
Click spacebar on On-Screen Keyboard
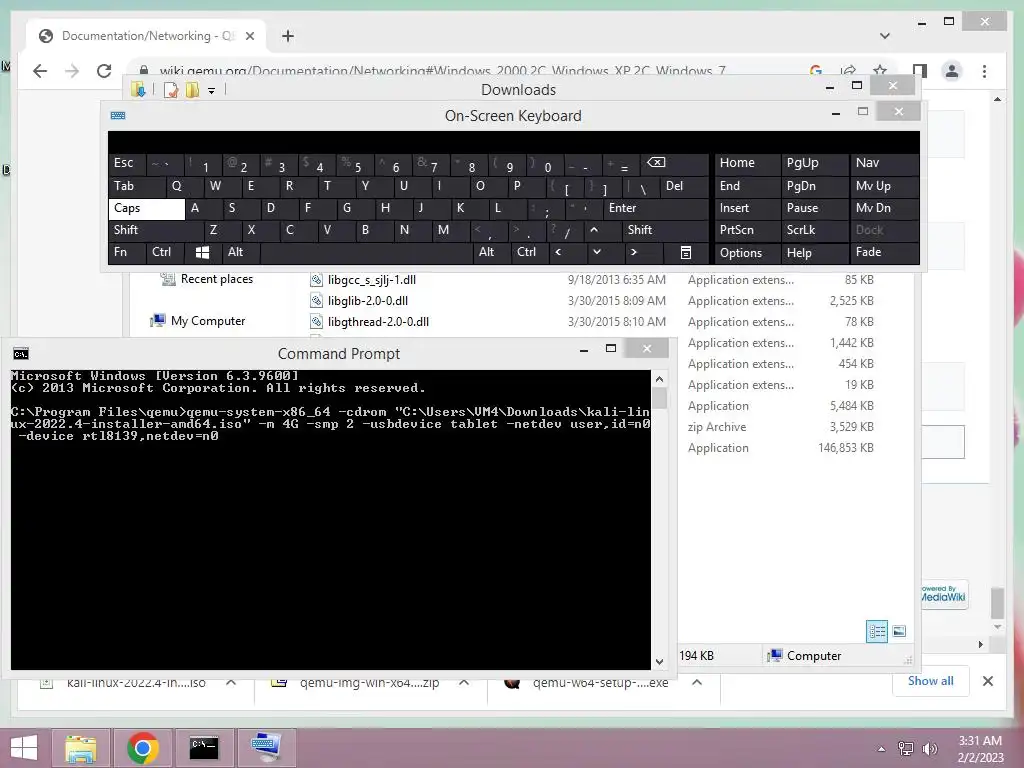click(x=366, y=253)
